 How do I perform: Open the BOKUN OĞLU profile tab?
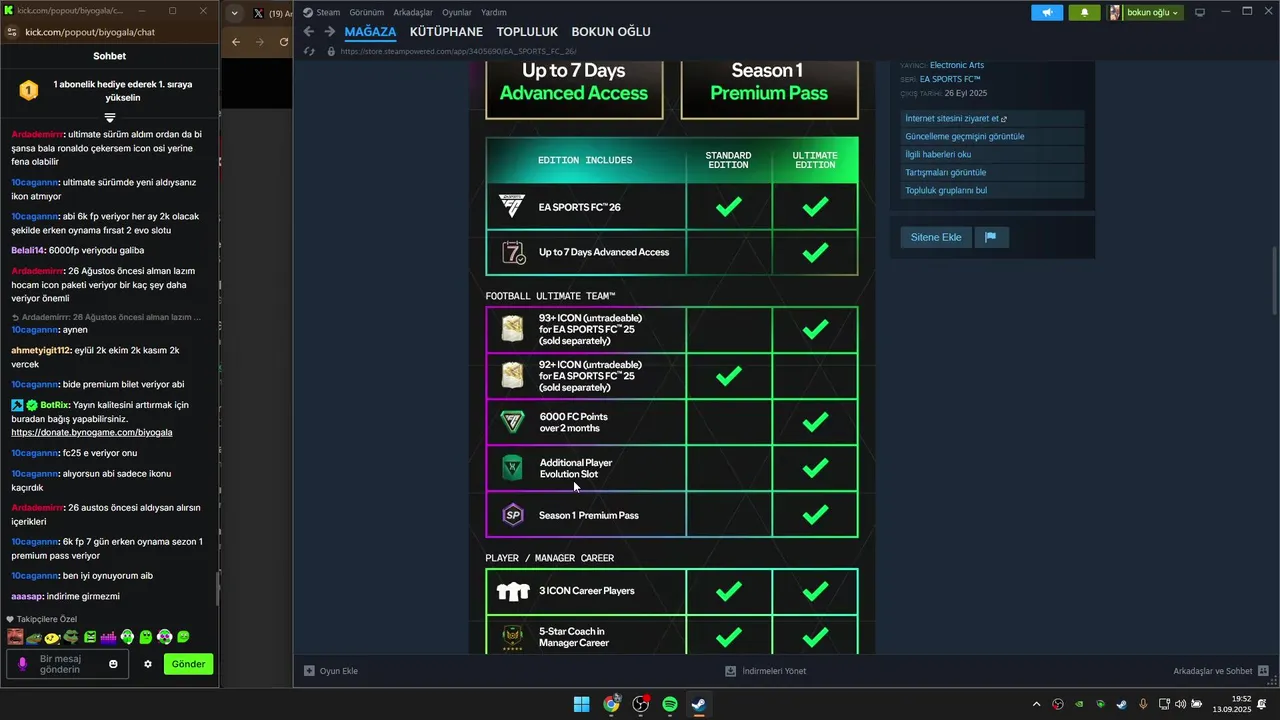click(611, 32)
